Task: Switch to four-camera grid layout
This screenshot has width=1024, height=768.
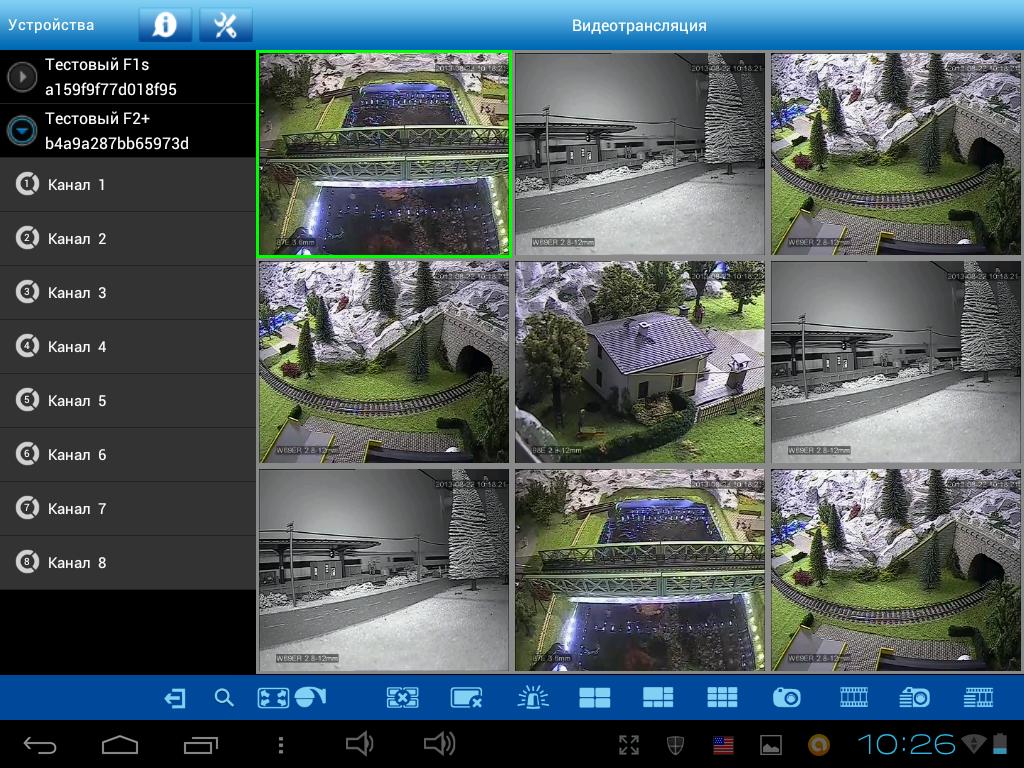Action: (594, 698)
